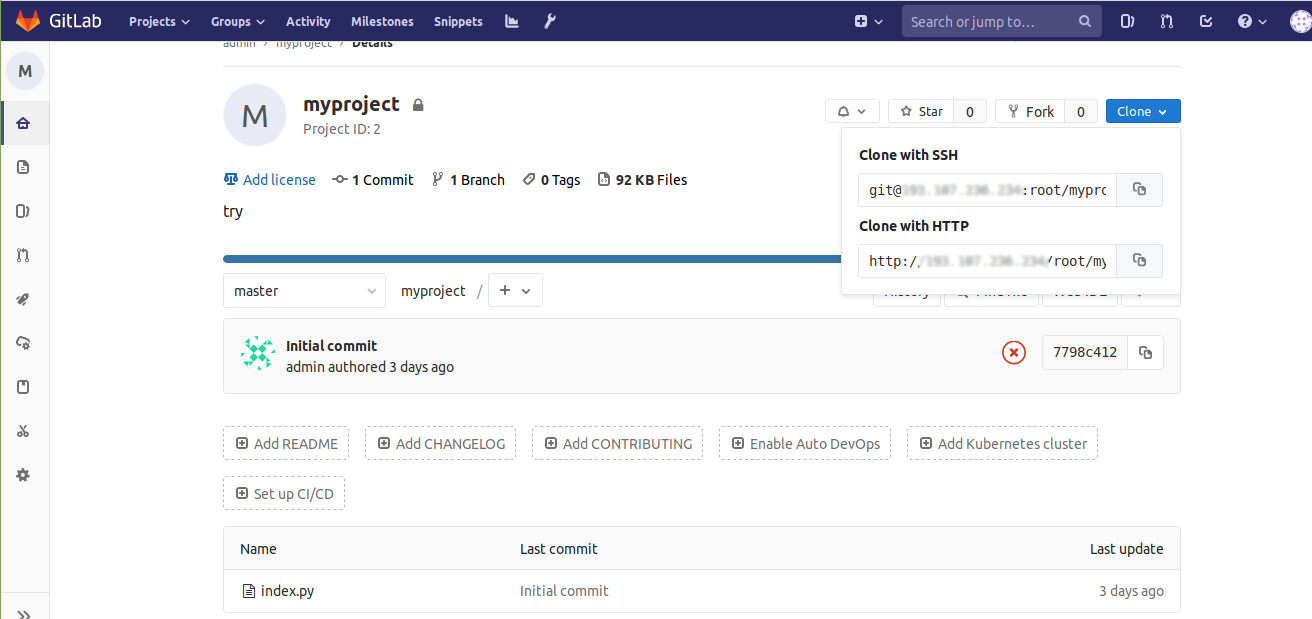Open the plus add-file dropdown
This screenshot has height=619, width=1312.
[x=515, y=291]
